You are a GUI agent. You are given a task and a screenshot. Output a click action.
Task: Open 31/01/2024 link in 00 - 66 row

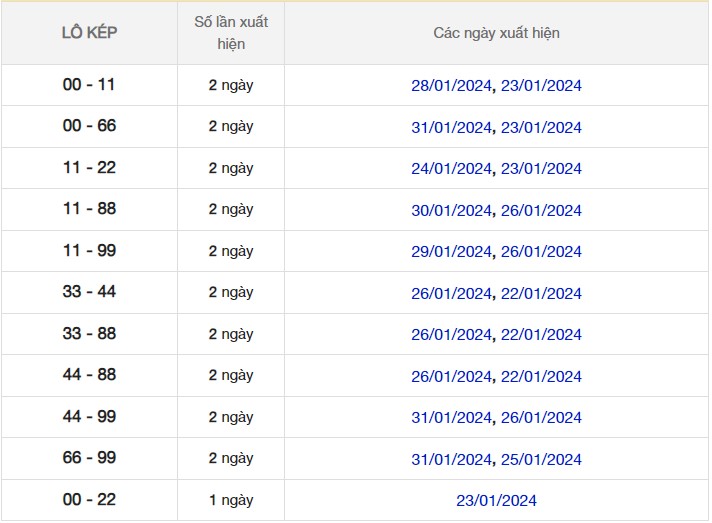click(451, 128)
